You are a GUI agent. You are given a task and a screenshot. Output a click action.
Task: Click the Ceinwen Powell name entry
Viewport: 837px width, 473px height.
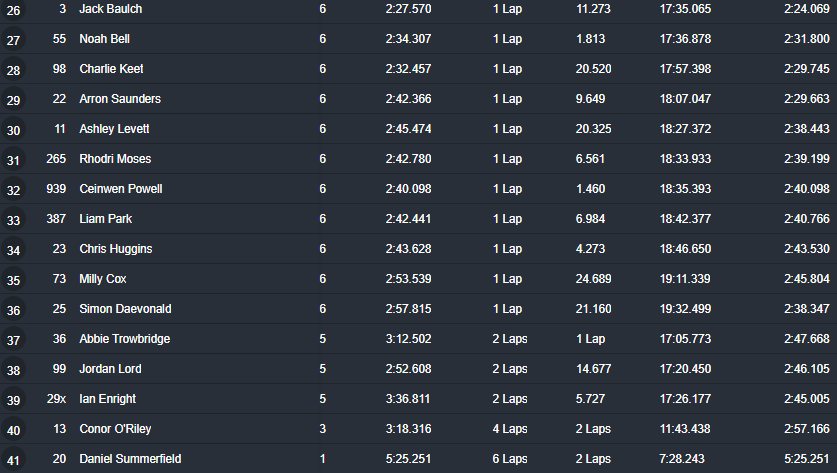[121, 188]
